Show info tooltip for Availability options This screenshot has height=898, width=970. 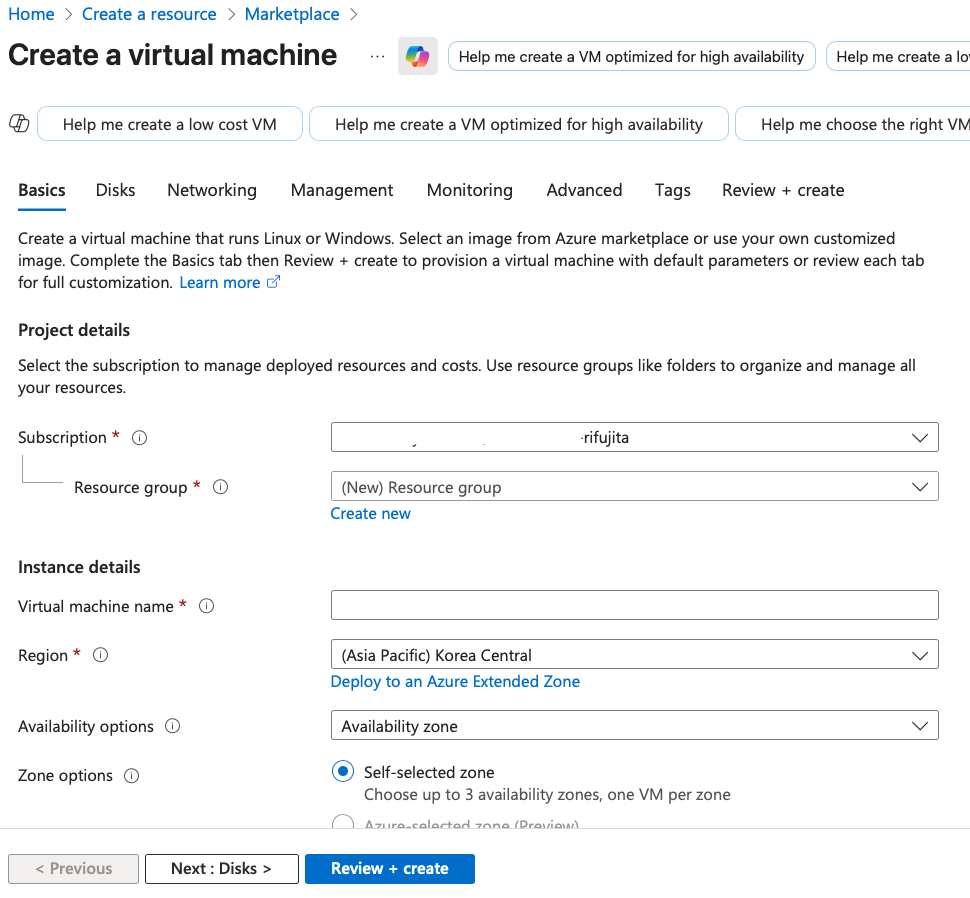click(x=173, y=726)
